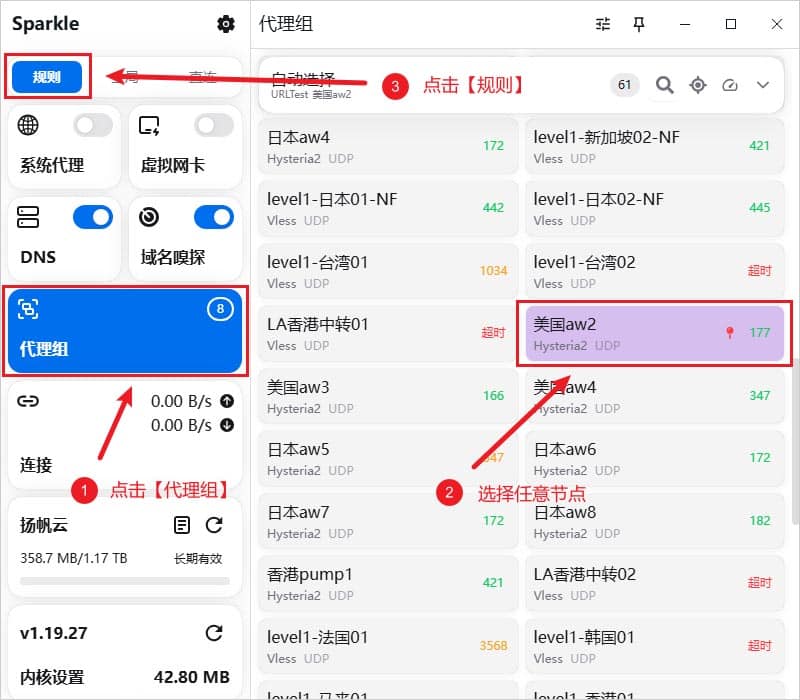Toggle the 虚拟网卡 switch
Viewport: 800px width, 700px height.
pos(214,126)
